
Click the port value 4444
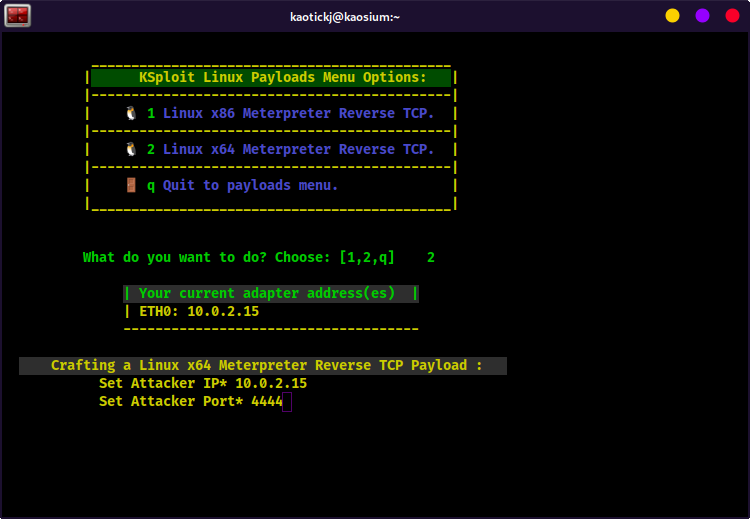point(266,401)
